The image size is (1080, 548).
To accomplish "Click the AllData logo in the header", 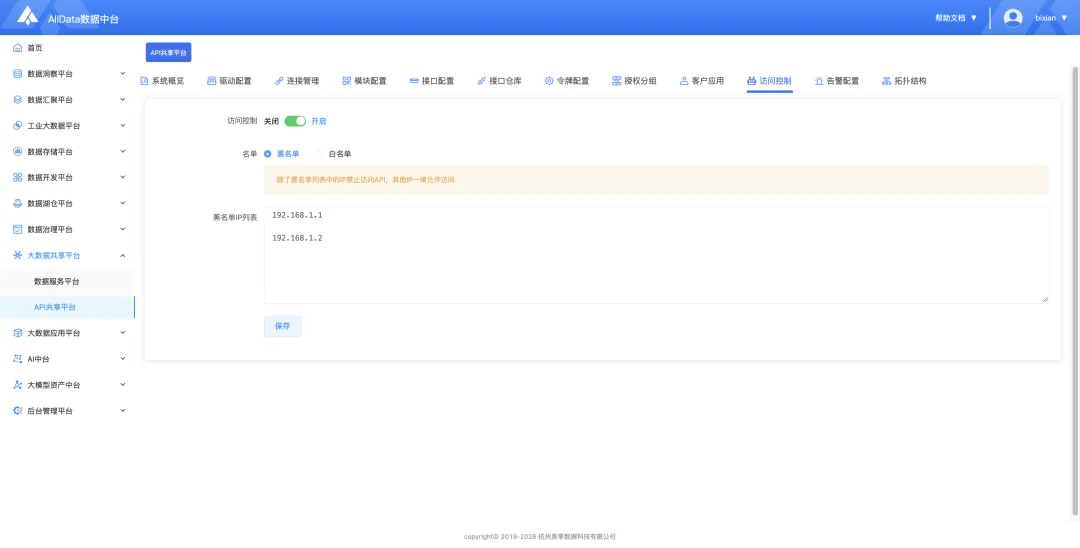I will tap(28, 16).
